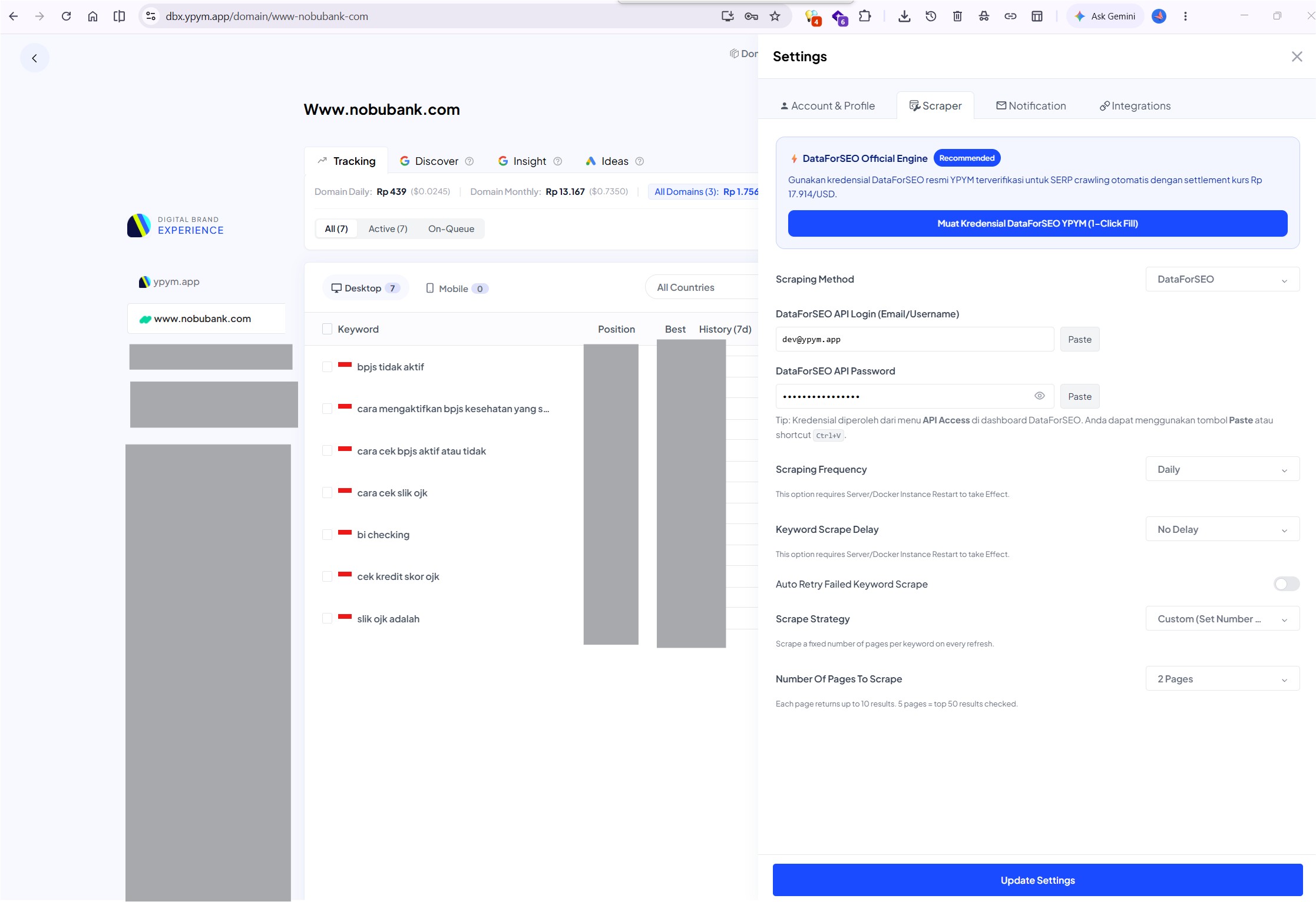1316x902 pixels.
Task: Click the Update Settings button
Action: coord(1037,880)
